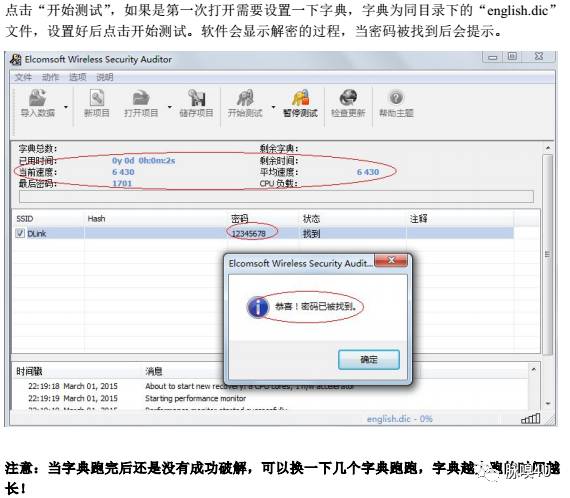Expand the 打开项目 dropdown arrow
Screen dimensions: 570x498
point(170,107)
